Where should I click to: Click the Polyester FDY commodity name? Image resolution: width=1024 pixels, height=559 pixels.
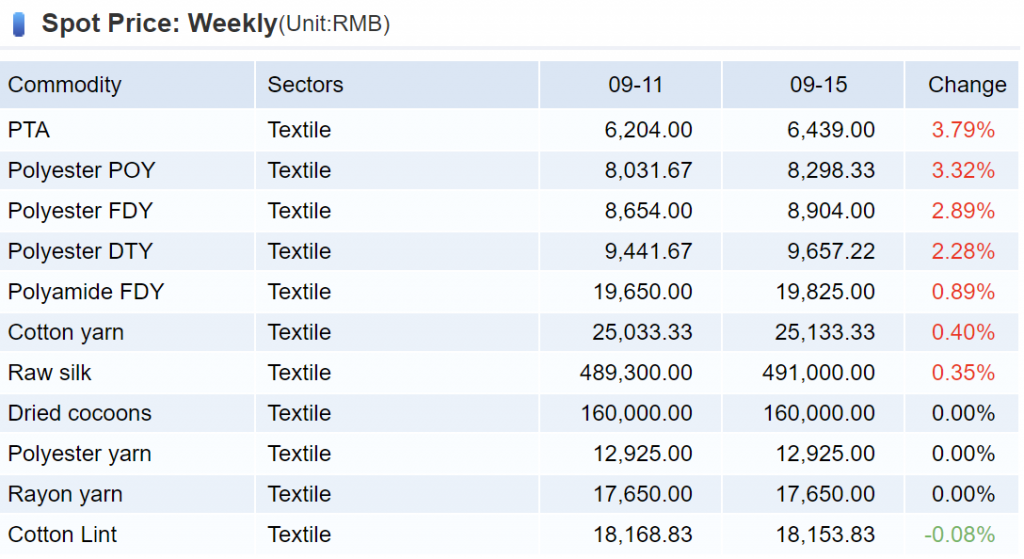[x=80, y=211]
